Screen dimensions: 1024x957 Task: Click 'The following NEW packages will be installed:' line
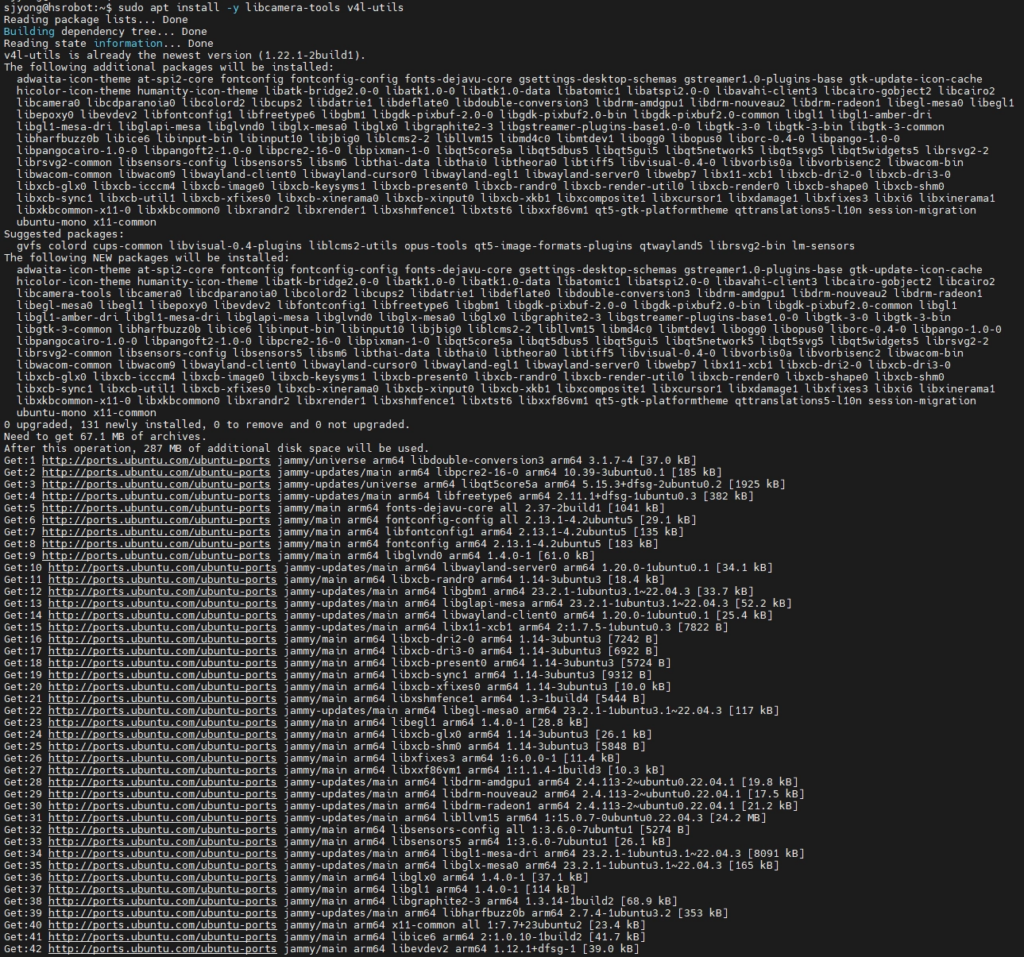[x=146, y=258]
